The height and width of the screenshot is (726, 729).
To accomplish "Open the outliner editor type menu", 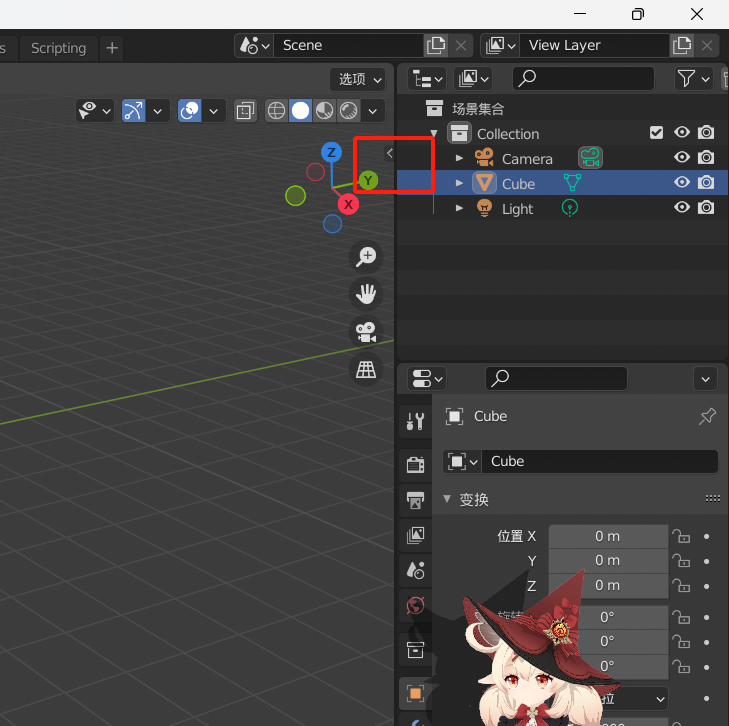I will (427, 79).
